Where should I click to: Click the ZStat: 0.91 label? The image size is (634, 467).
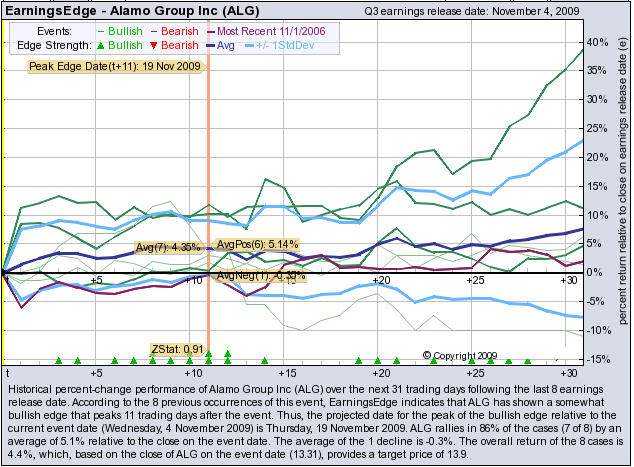coord(175,348)
